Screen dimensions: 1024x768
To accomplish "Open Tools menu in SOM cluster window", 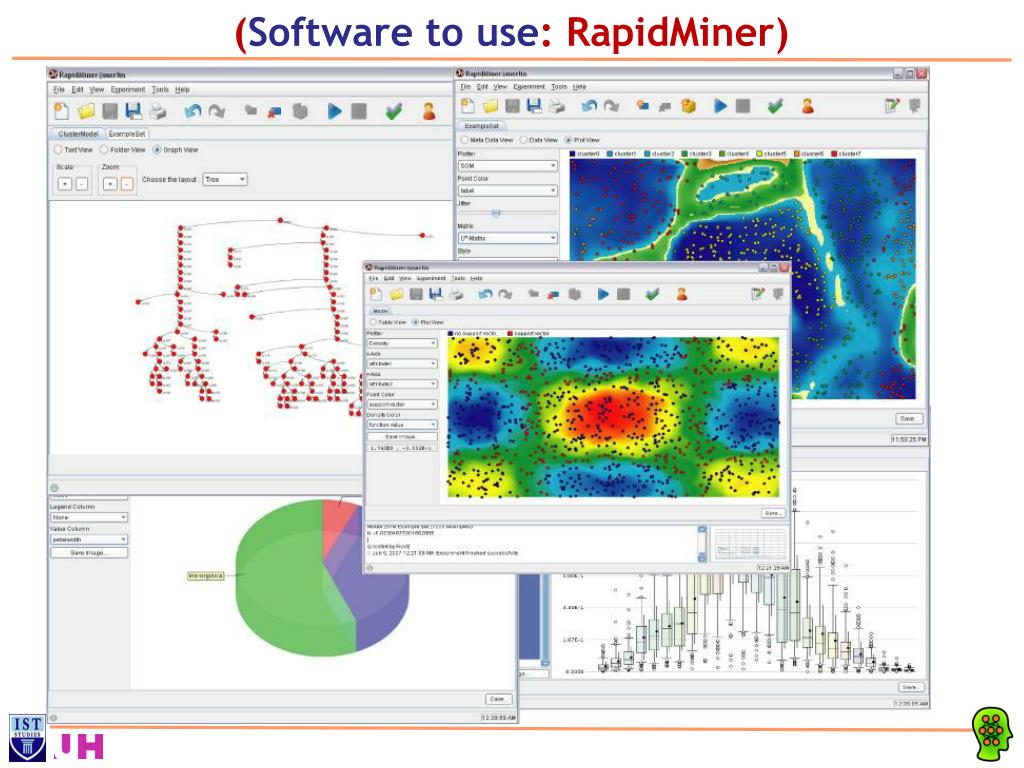I will click(559, 87).
